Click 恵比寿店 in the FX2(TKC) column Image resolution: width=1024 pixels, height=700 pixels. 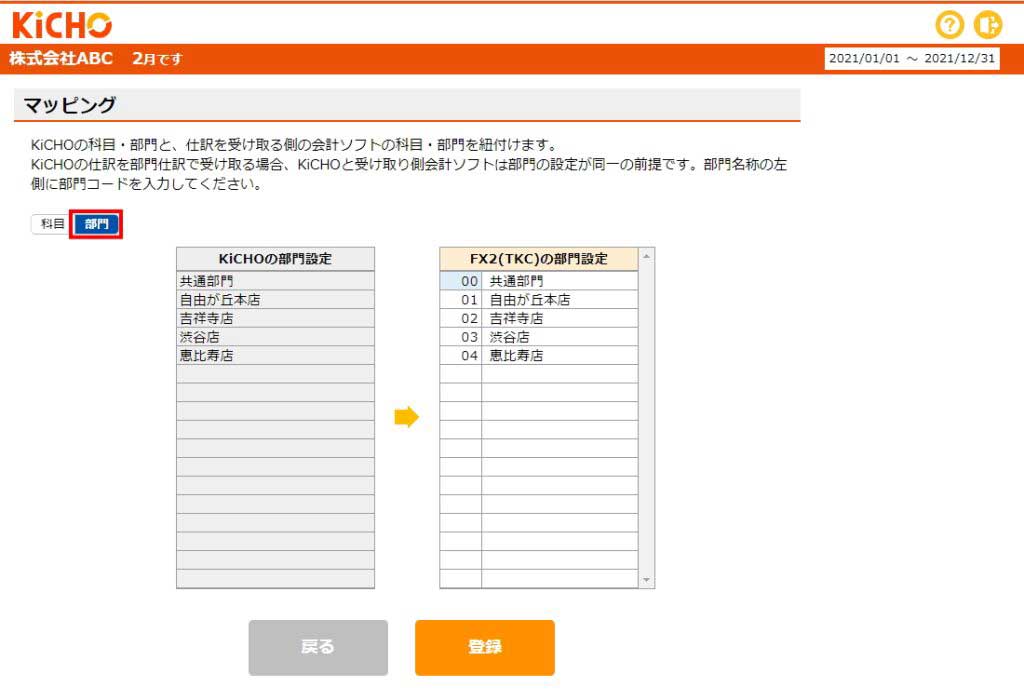(560, 355)
